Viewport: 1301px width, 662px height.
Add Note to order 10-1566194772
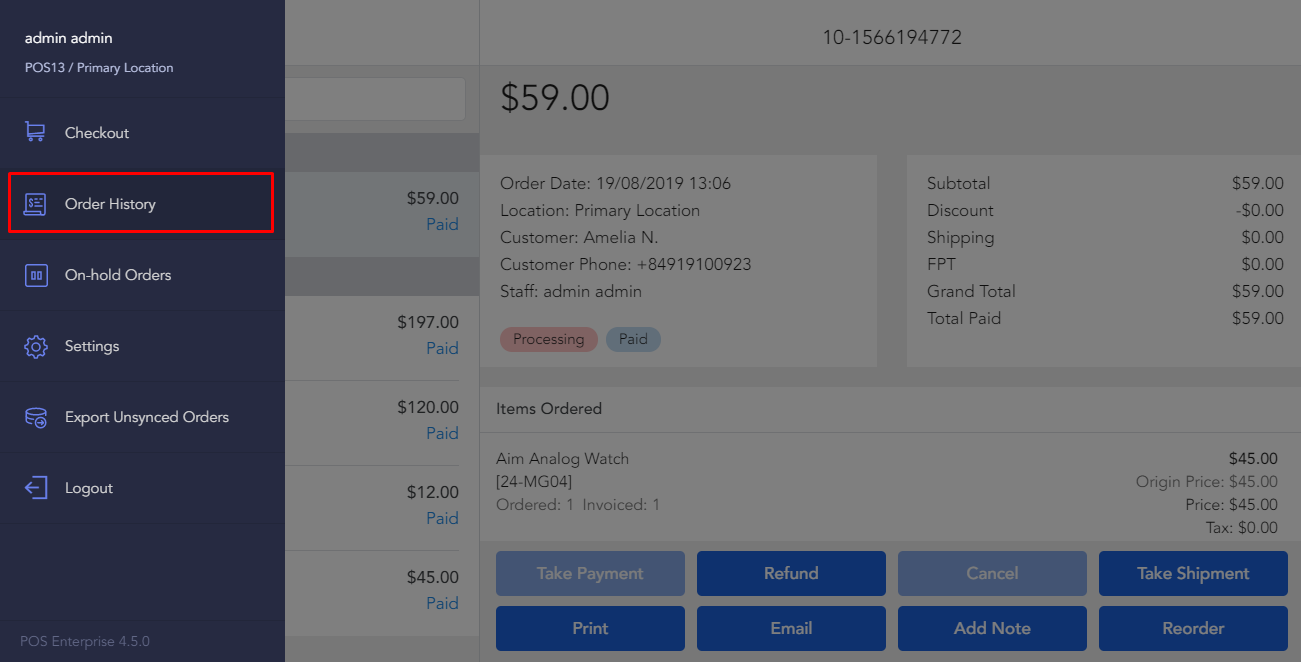[x=991, y=628]
